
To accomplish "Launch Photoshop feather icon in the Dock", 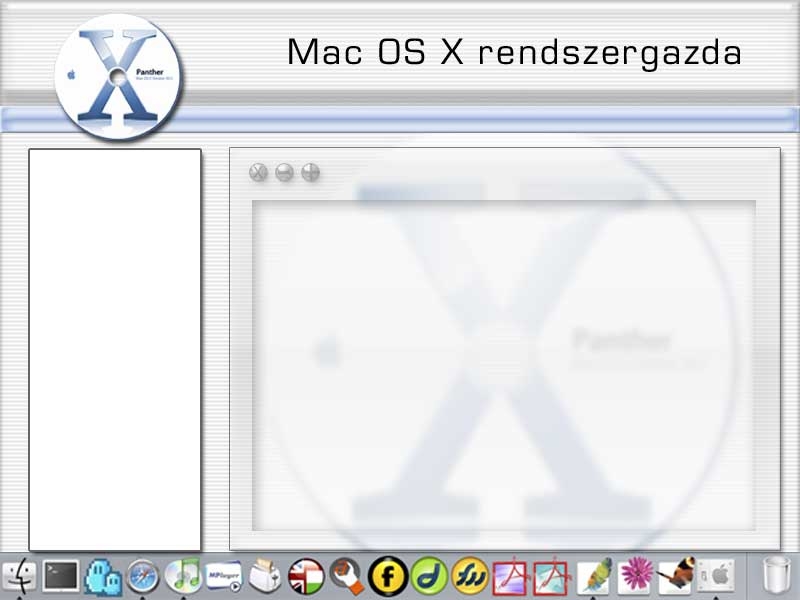I will pos(594,576).
